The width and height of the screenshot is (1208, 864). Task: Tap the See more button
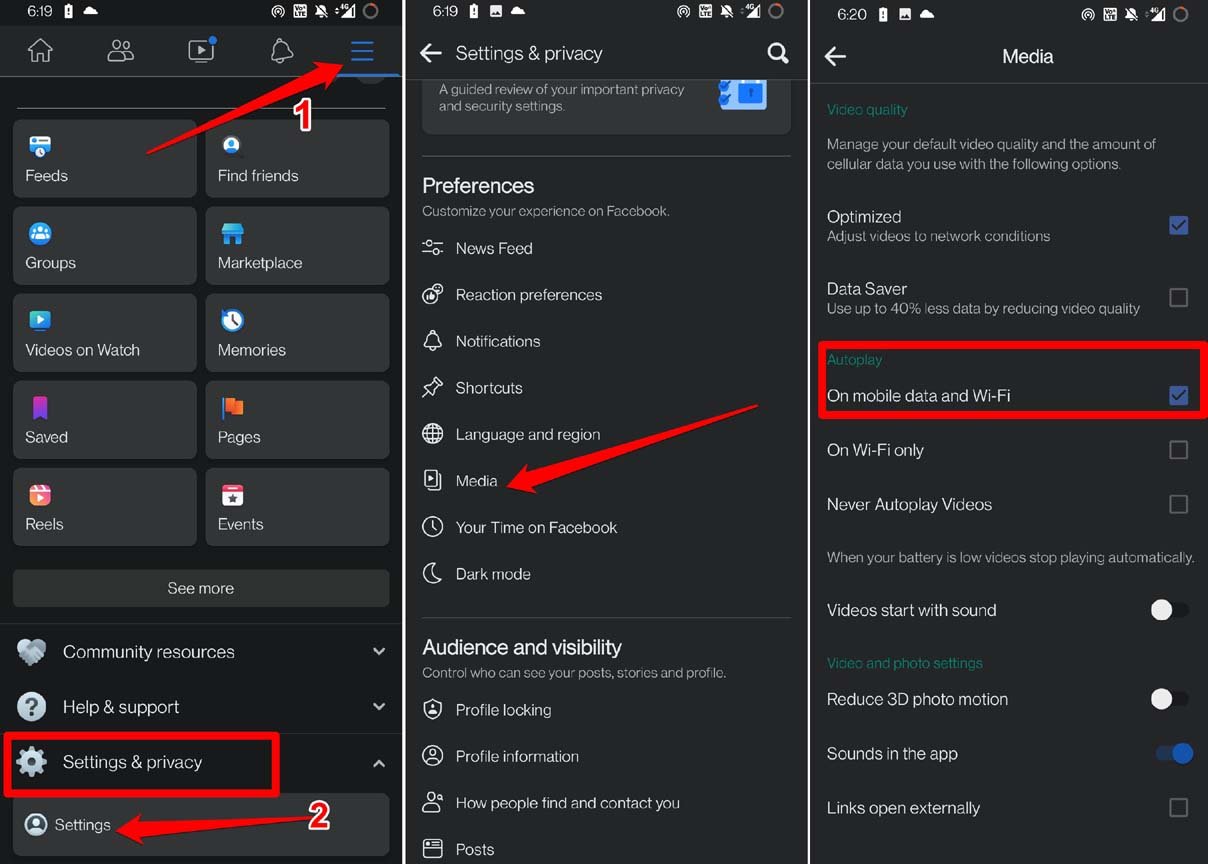pos(201,588)
